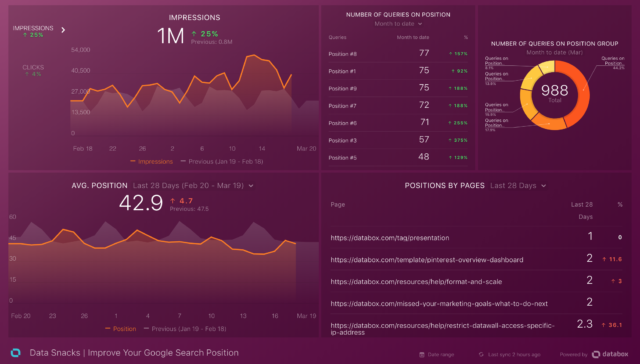Click the orange Position legend marker
Viewport: 640px width, 364px height.
(x=107, y=328)
